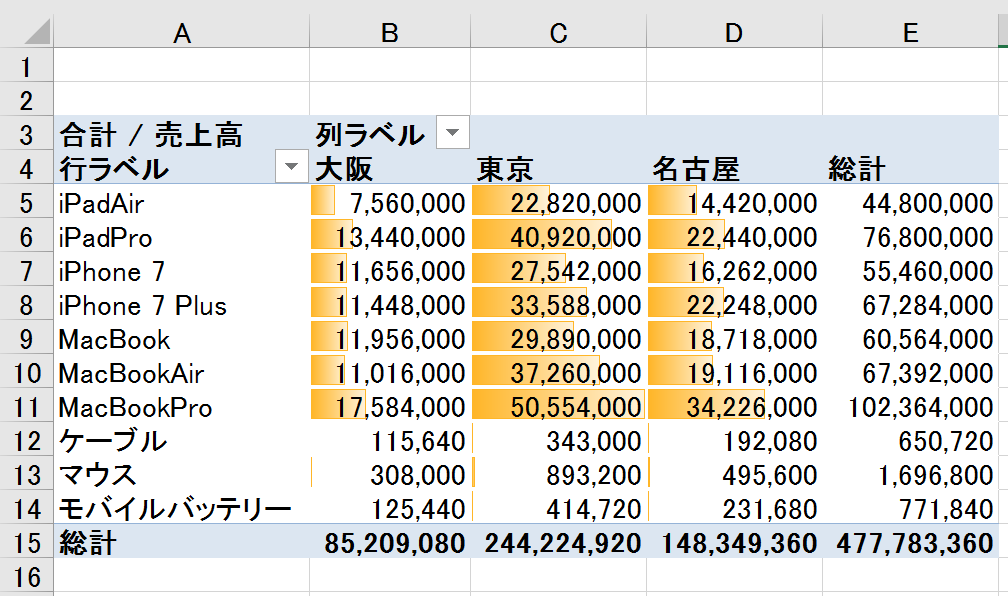The width and height of the screenshot is (1008, 596).
Task: Click the grand total 477,783,360
Action: 910,542
